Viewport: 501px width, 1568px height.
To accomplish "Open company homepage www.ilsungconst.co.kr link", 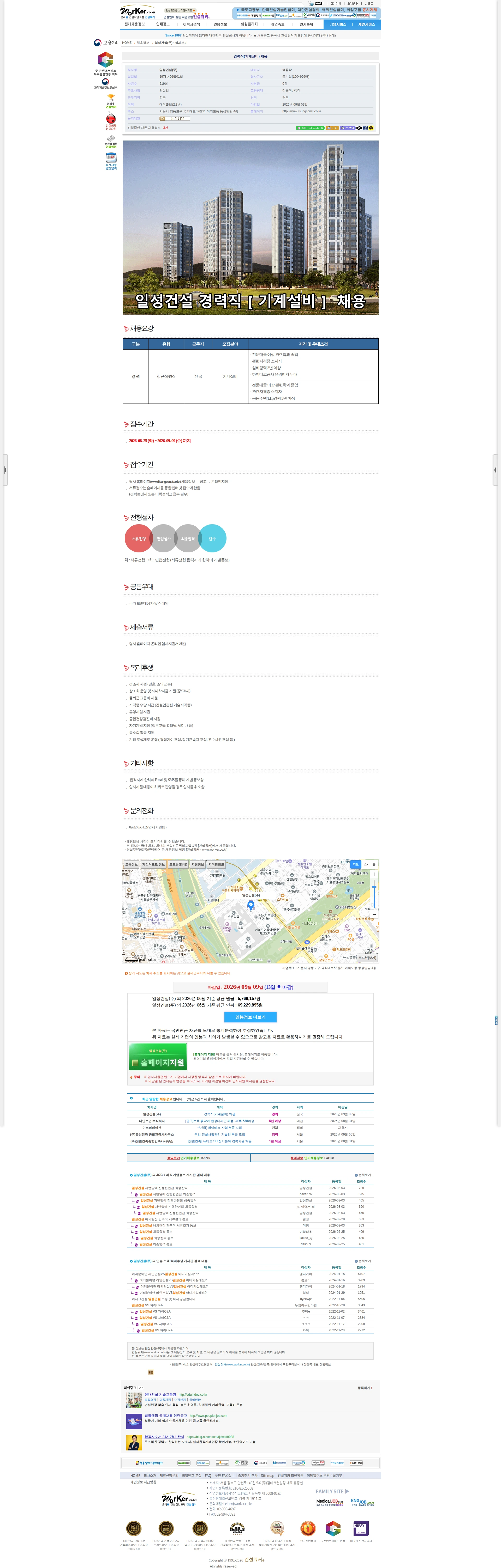I will click(302, 111).
